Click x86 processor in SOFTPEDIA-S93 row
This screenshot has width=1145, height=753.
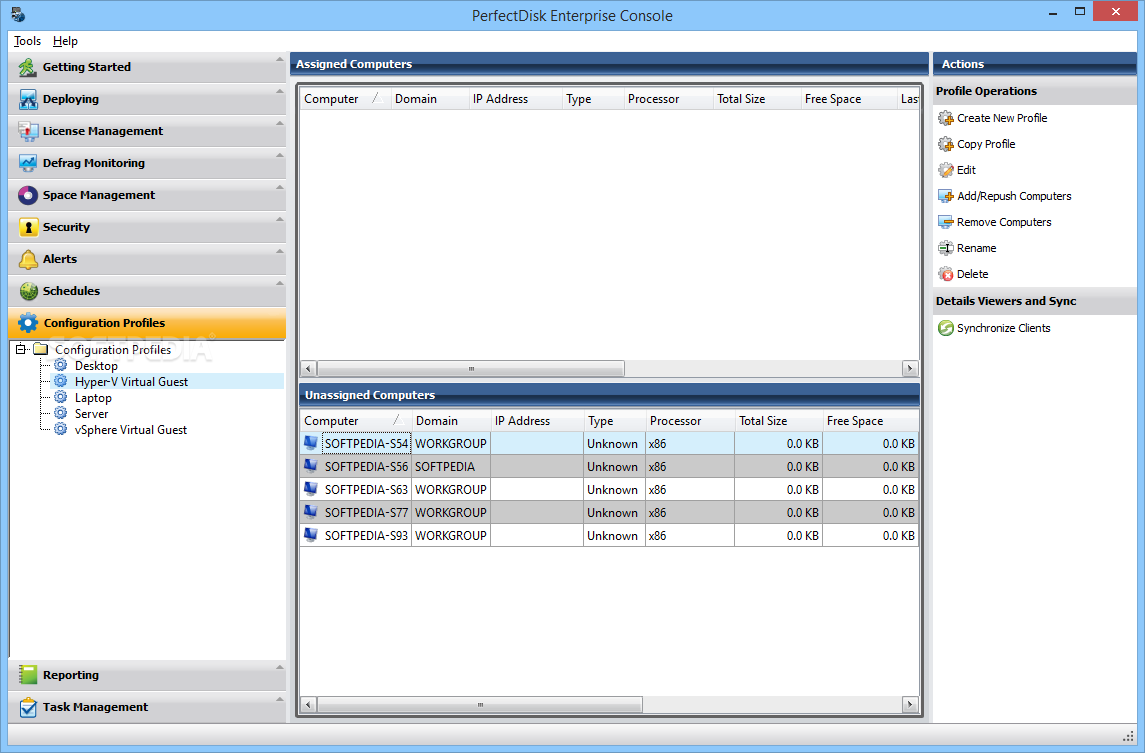click(x=689, y=535)
